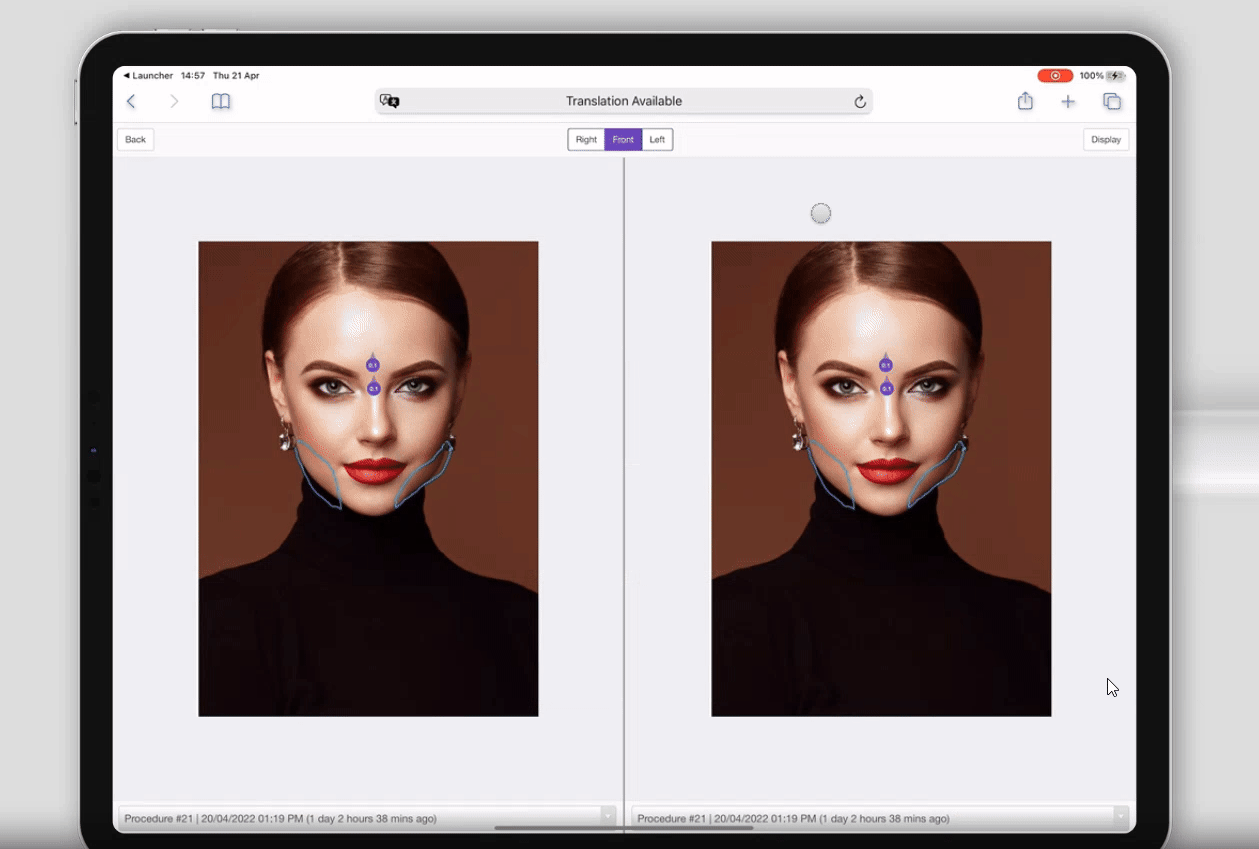The width and height of the screenshot is (1259, 849).
Task: Tap Safari's back arrow
Action: click(x=131, y=101)
